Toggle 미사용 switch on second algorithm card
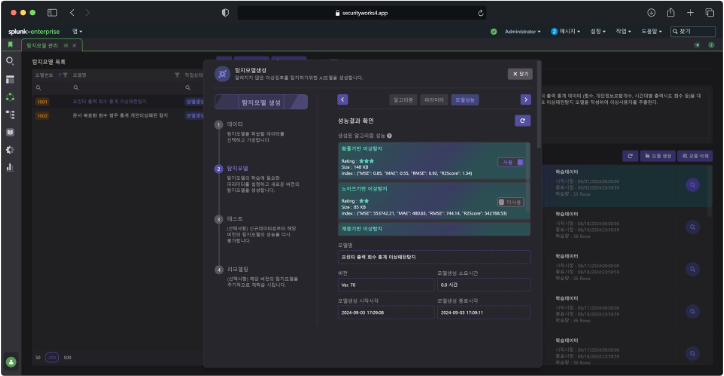 click(511, 202)
